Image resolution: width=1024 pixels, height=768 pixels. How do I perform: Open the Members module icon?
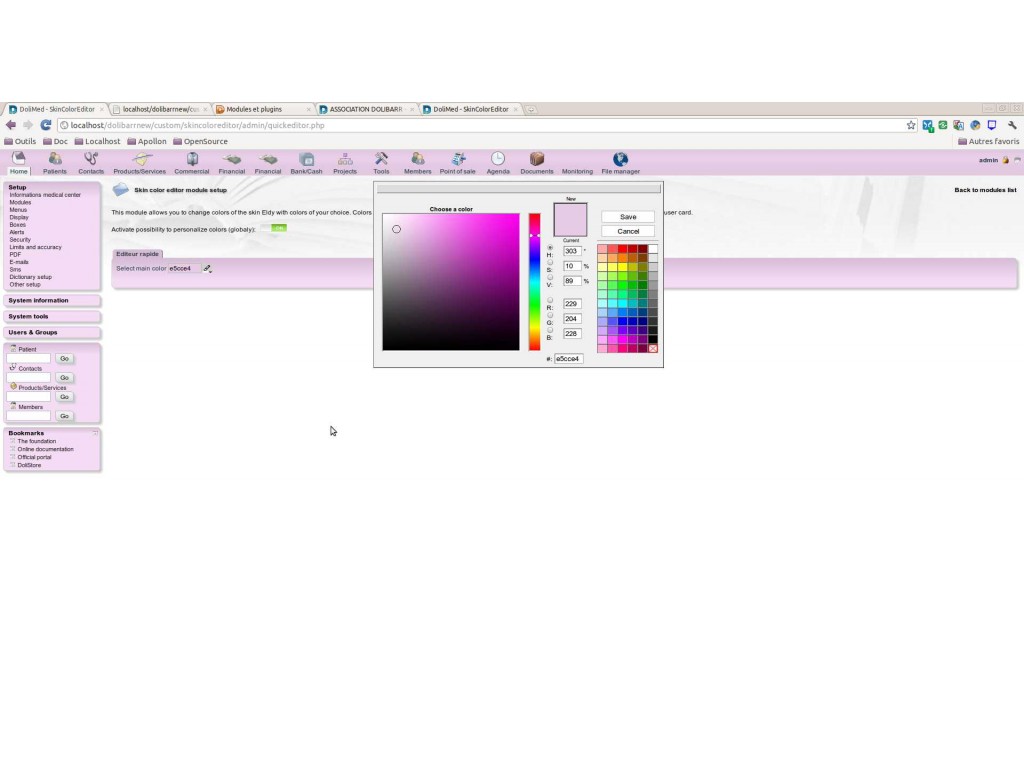coord(417,159)
